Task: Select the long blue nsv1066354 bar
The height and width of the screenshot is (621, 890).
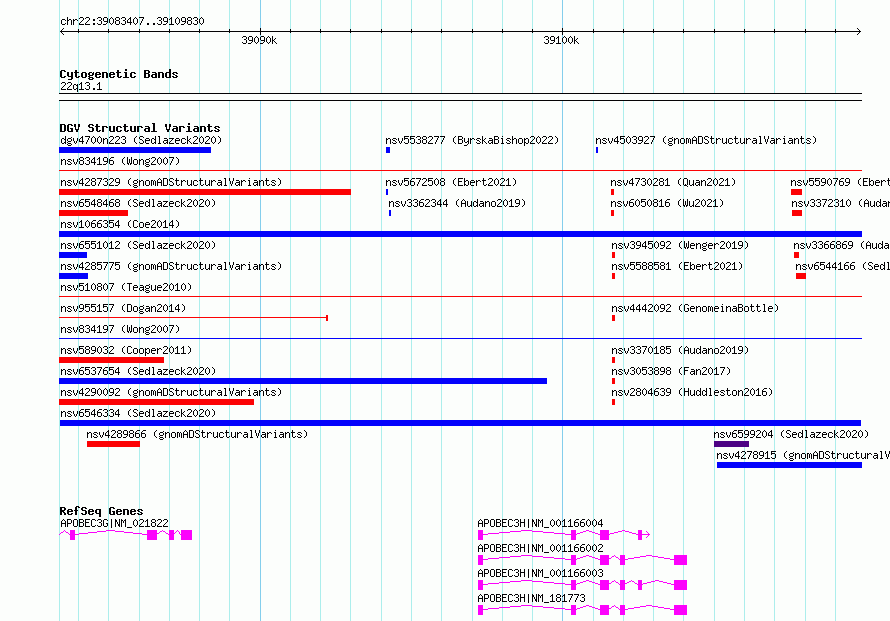Action: tap(460, 234)
